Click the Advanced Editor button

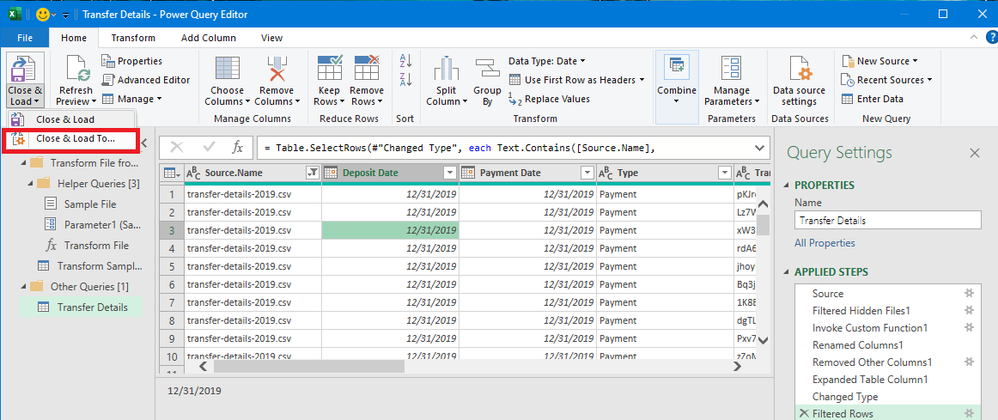tap(145, 80)
